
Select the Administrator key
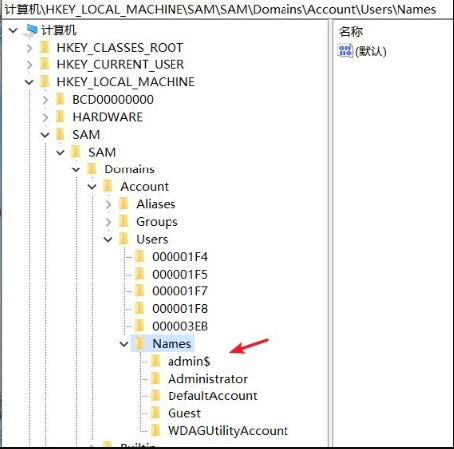click(208, 379)
